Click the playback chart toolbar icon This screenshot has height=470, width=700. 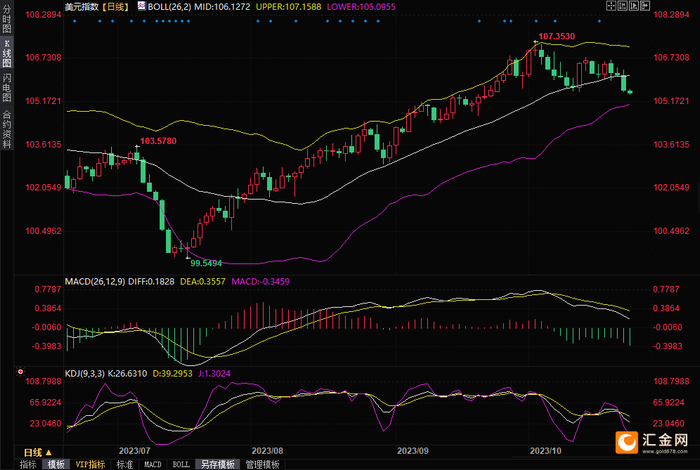634,6
